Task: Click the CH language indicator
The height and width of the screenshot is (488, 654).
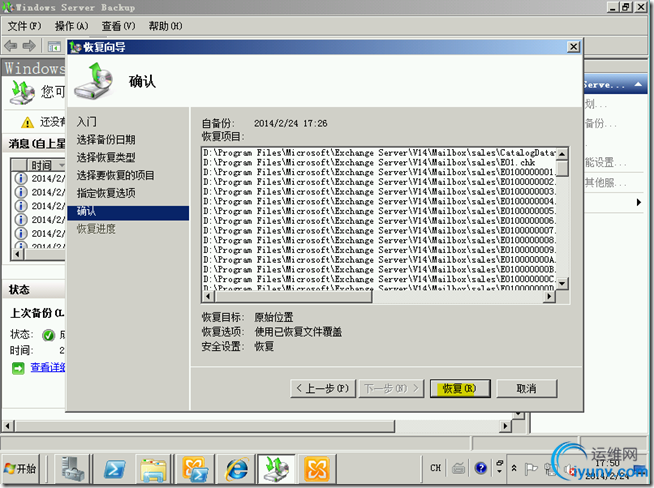Action: tap(435, 468)
